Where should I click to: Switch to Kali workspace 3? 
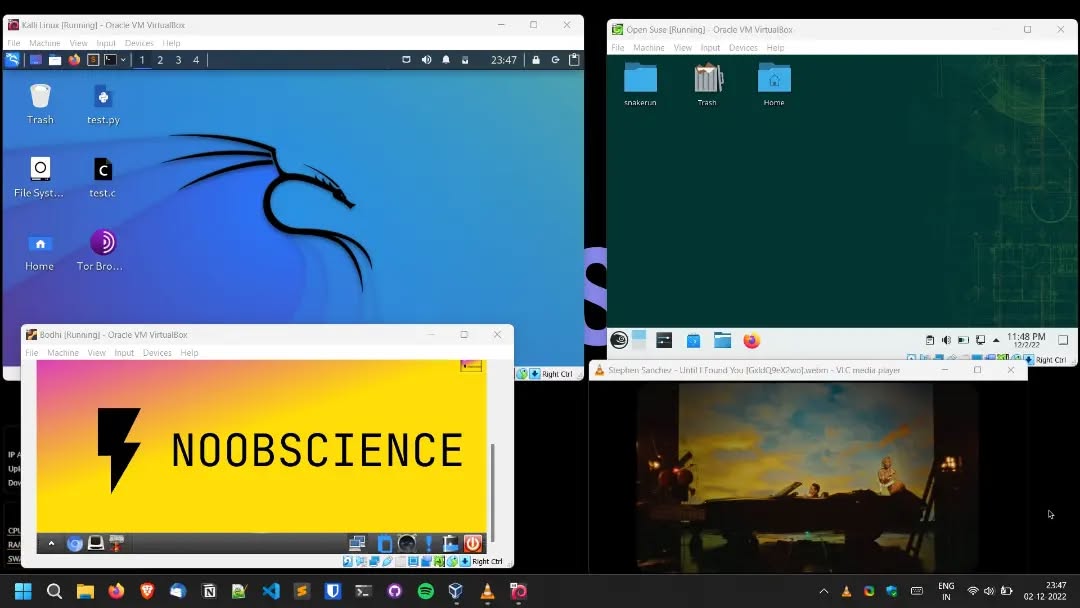click(178, 60)
